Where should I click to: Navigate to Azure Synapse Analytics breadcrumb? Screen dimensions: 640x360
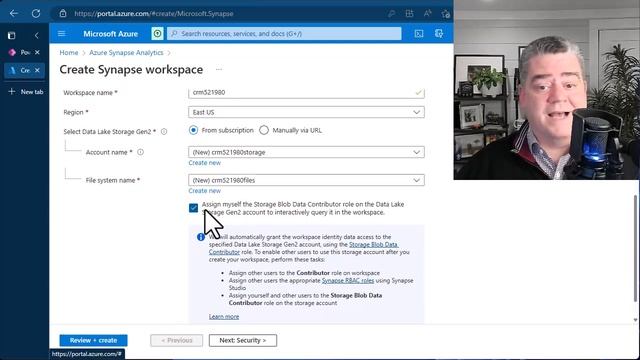pos(126,53)
